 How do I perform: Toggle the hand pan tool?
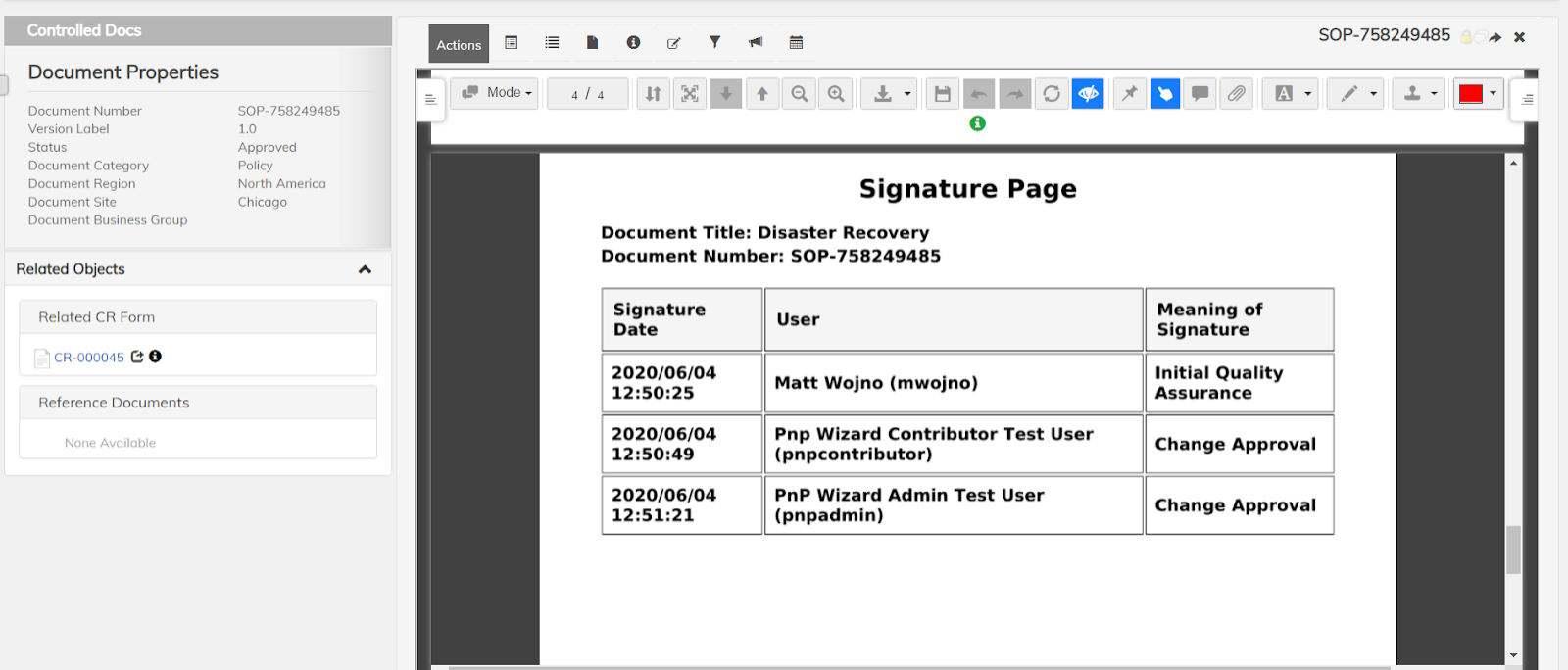point(1164,94)
